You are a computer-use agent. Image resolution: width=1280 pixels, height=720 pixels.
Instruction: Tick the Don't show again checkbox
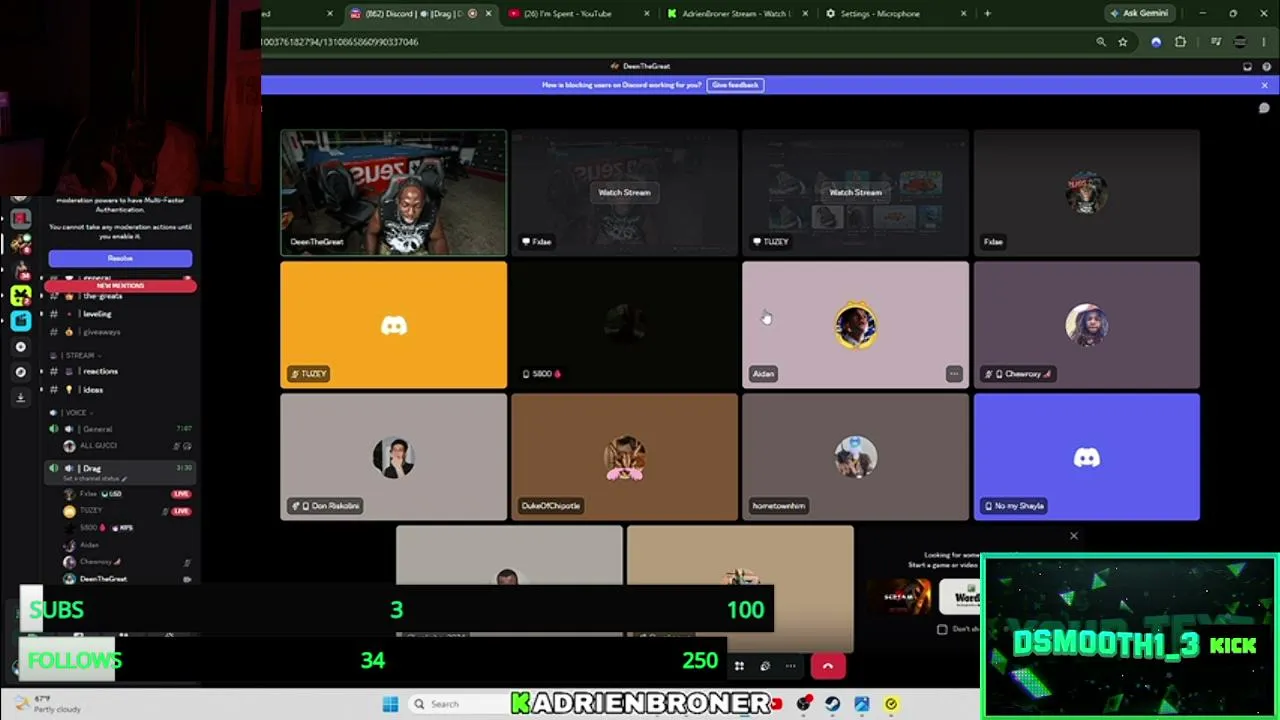click(942, 629)
